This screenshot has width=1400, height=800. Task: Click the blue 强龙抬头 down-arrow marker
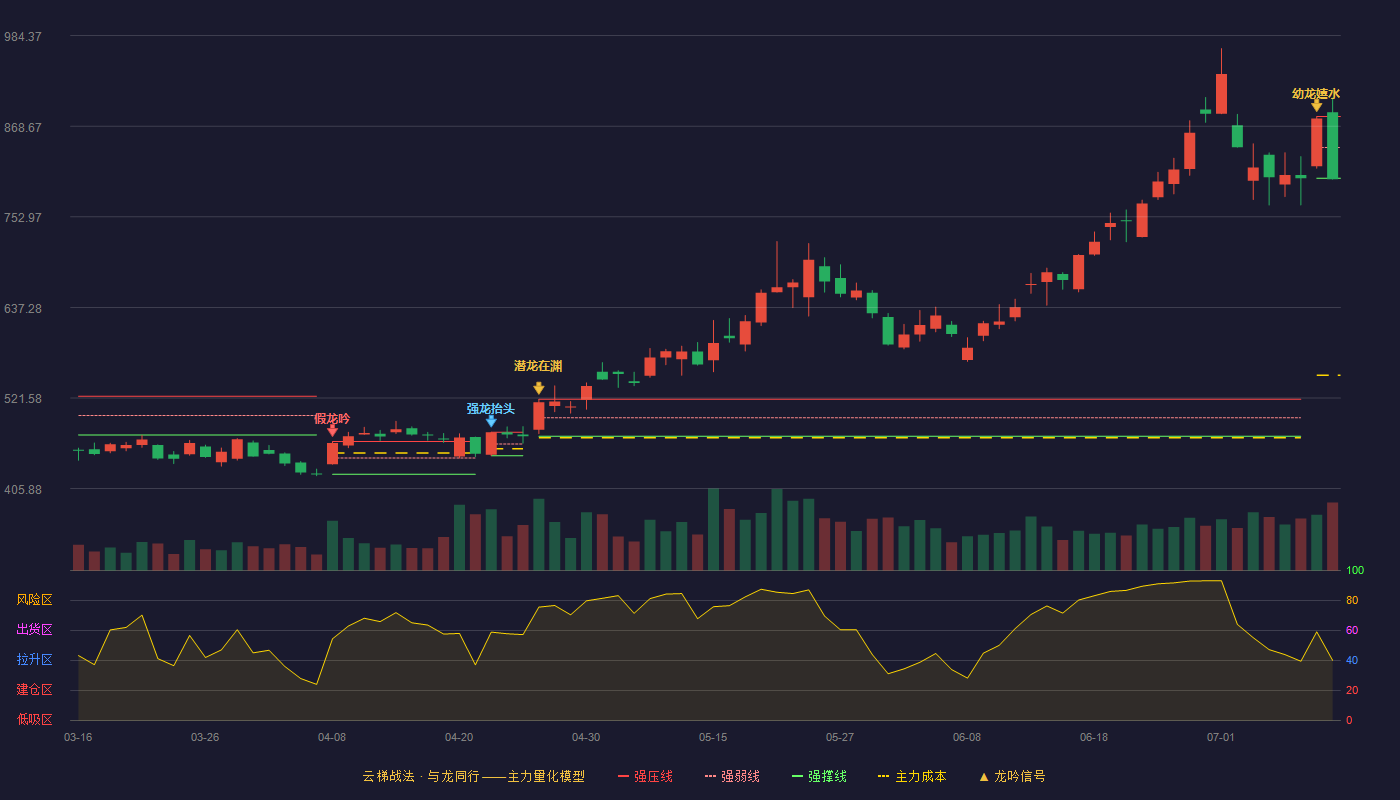[491, 421]
